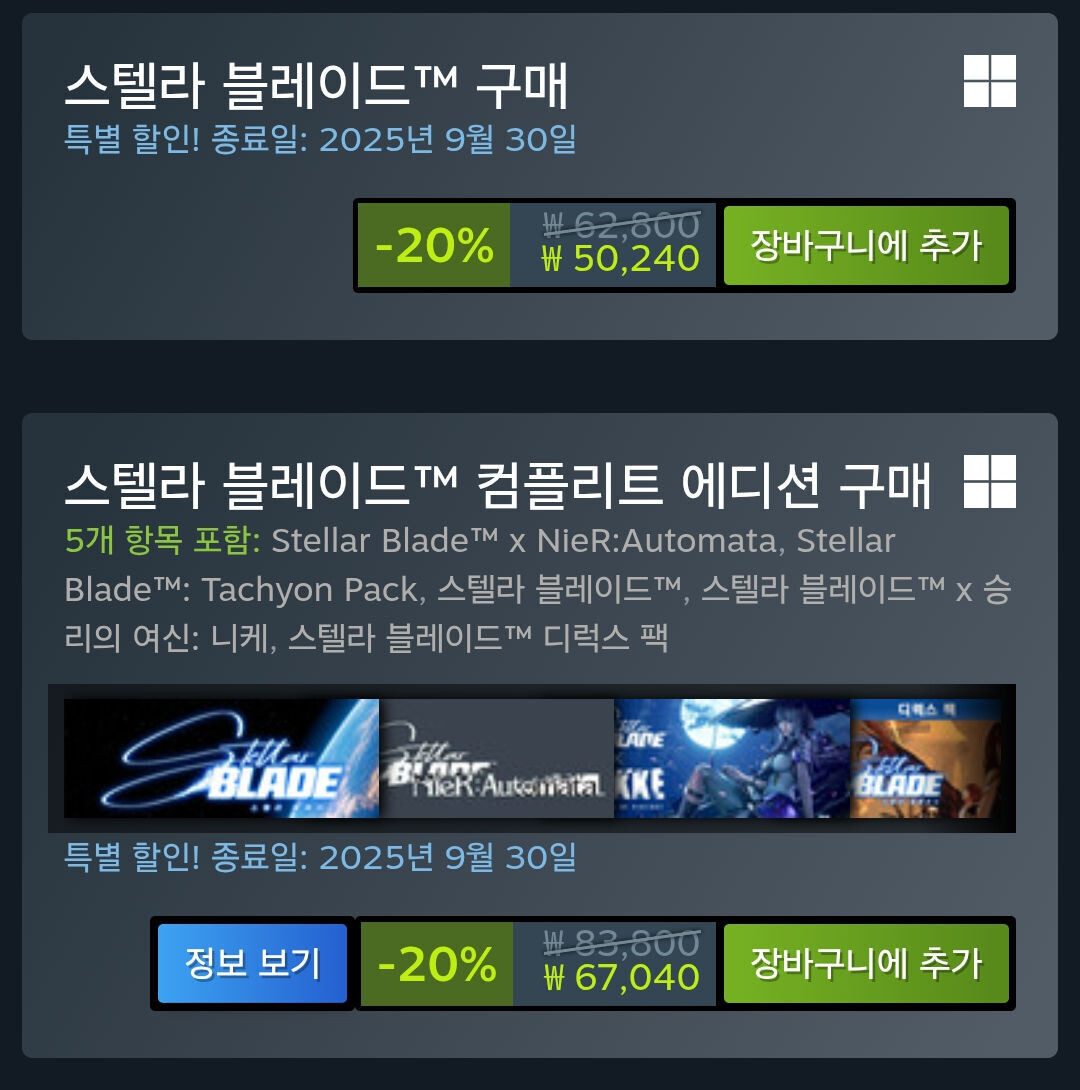Image resolution: width=1080 pixels, height=1090 pixels.
Task: Select the NIKKE collaboration DLC thumbnail
Action: tap(732, 758)
